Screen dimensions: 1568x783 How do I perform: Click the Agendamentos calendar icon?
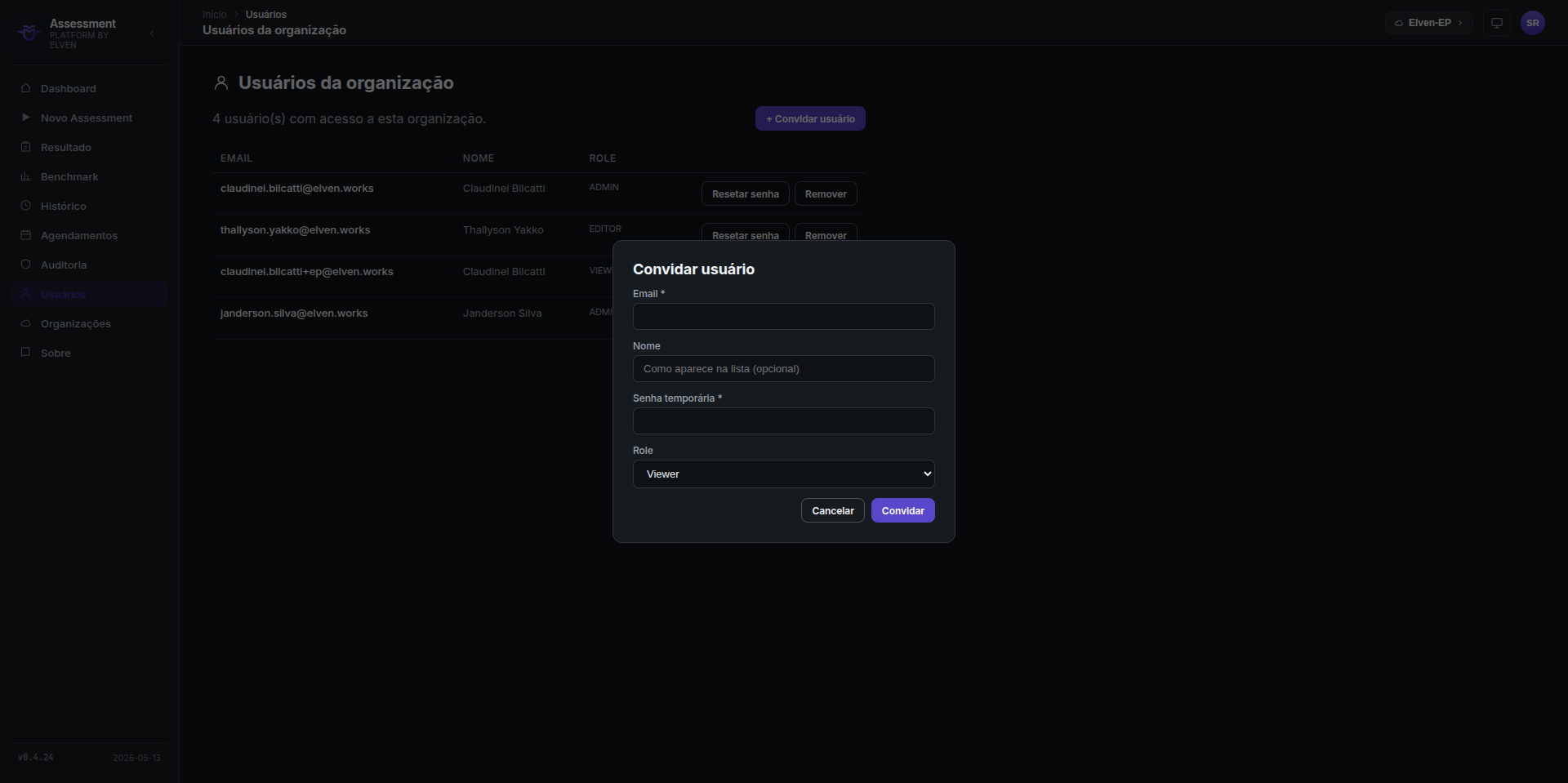(25, 235)
